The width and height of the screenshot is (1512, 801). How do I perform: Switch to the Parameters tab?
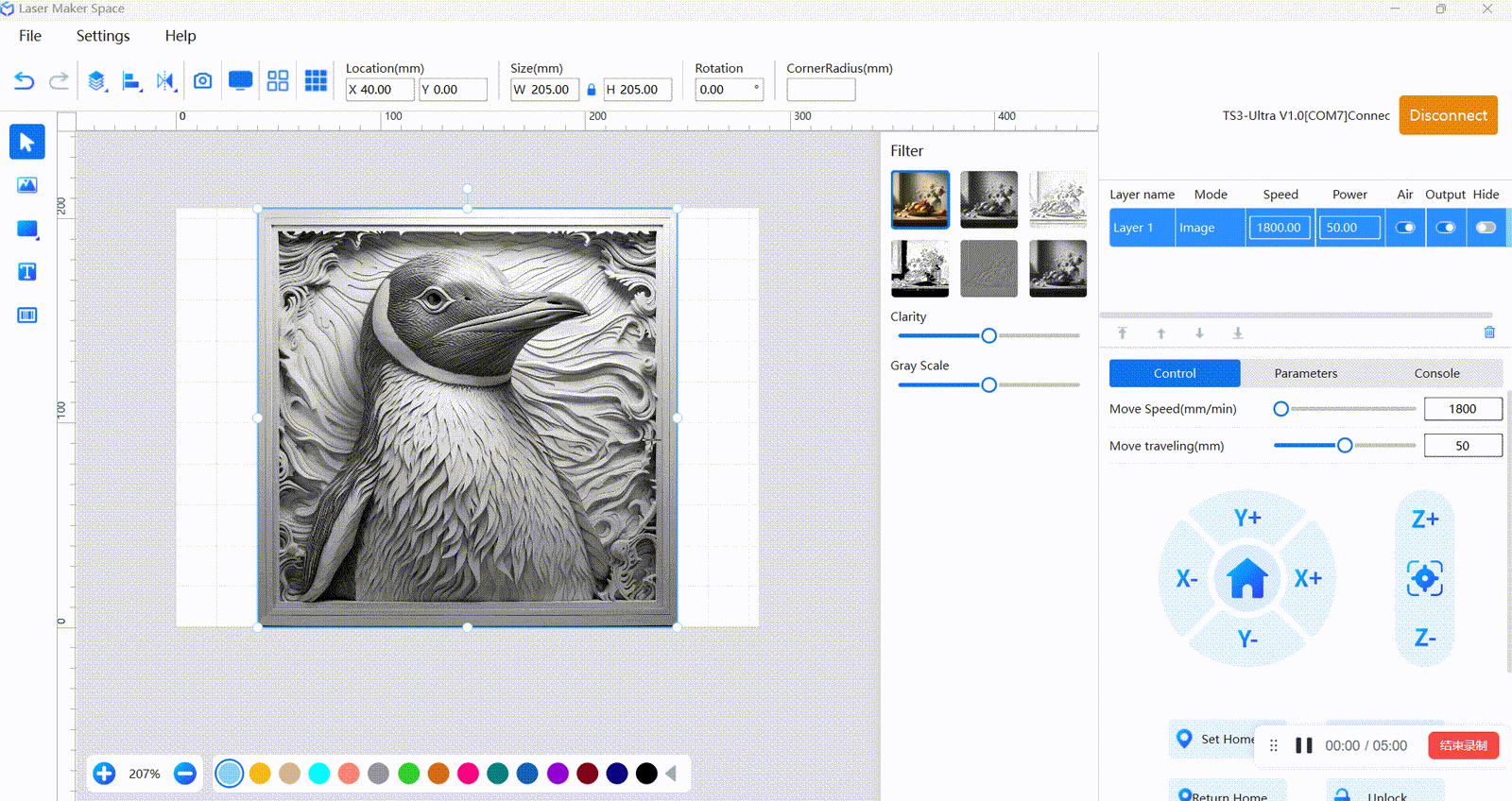pyautogui.click(x=1305, y=373)
